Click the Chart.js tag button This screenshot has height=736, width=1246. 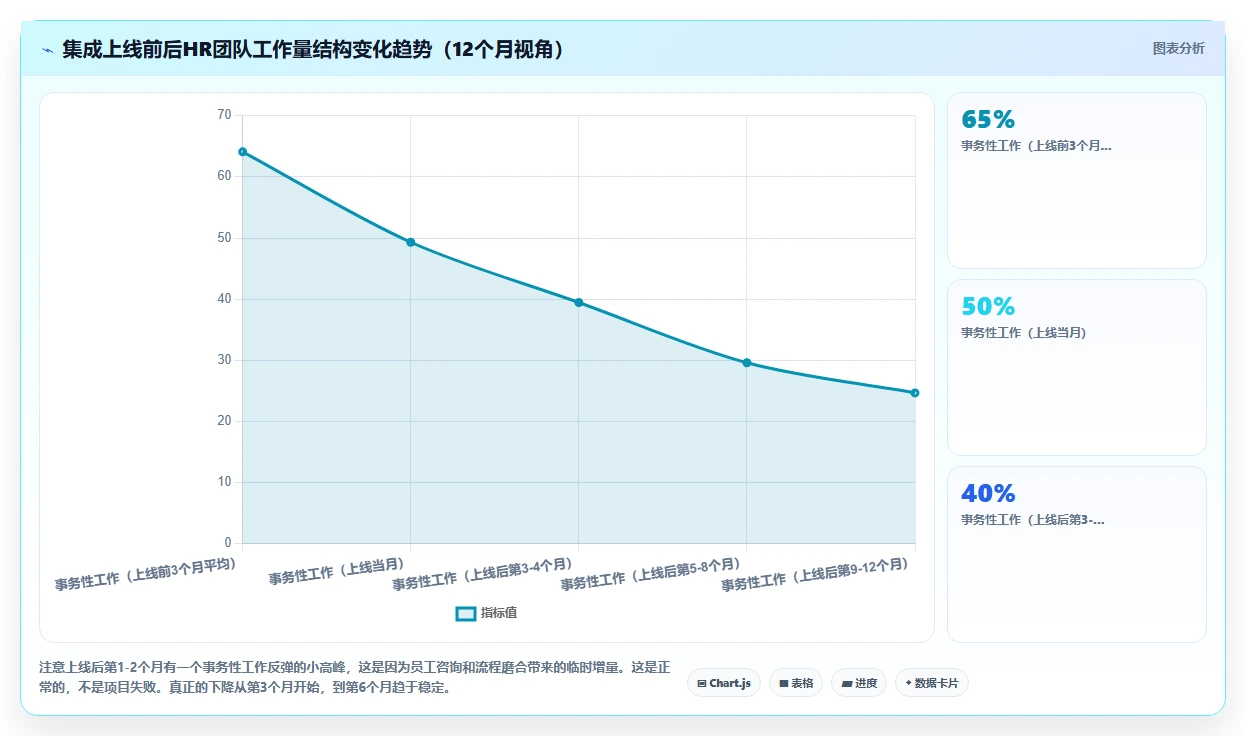click(x=723, y=683)
